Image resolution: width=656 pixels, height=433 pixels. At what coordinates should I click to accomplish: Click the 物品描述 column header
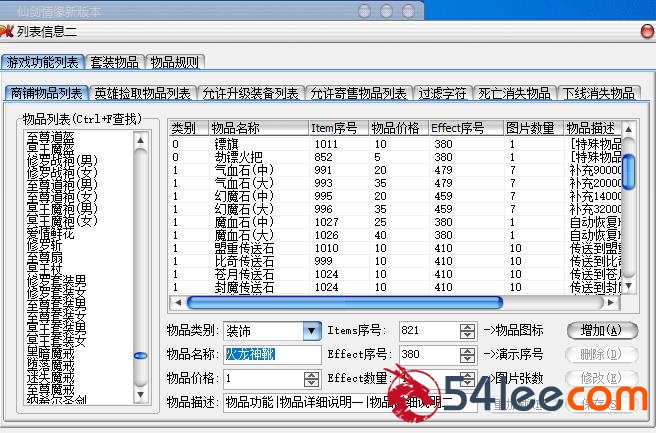[x=592, y=128]
